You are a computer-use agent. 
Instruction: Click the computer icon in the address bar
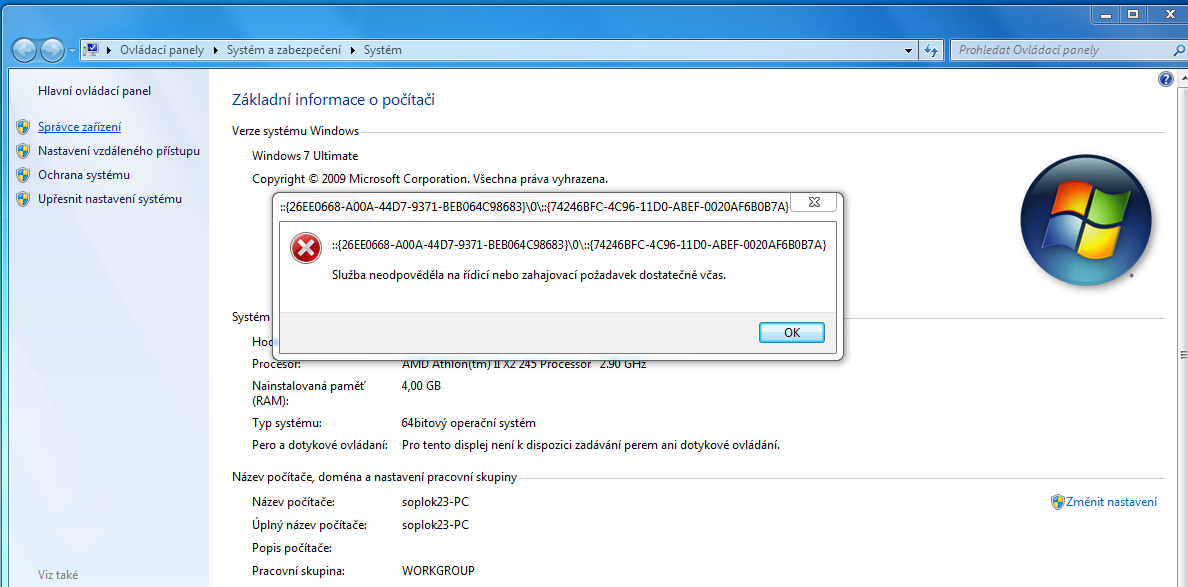[91, 50]
